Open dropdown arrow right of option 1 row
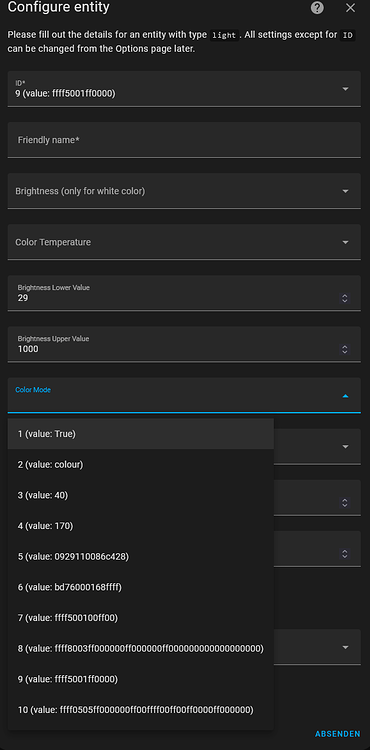 click(x=346, y=446)
